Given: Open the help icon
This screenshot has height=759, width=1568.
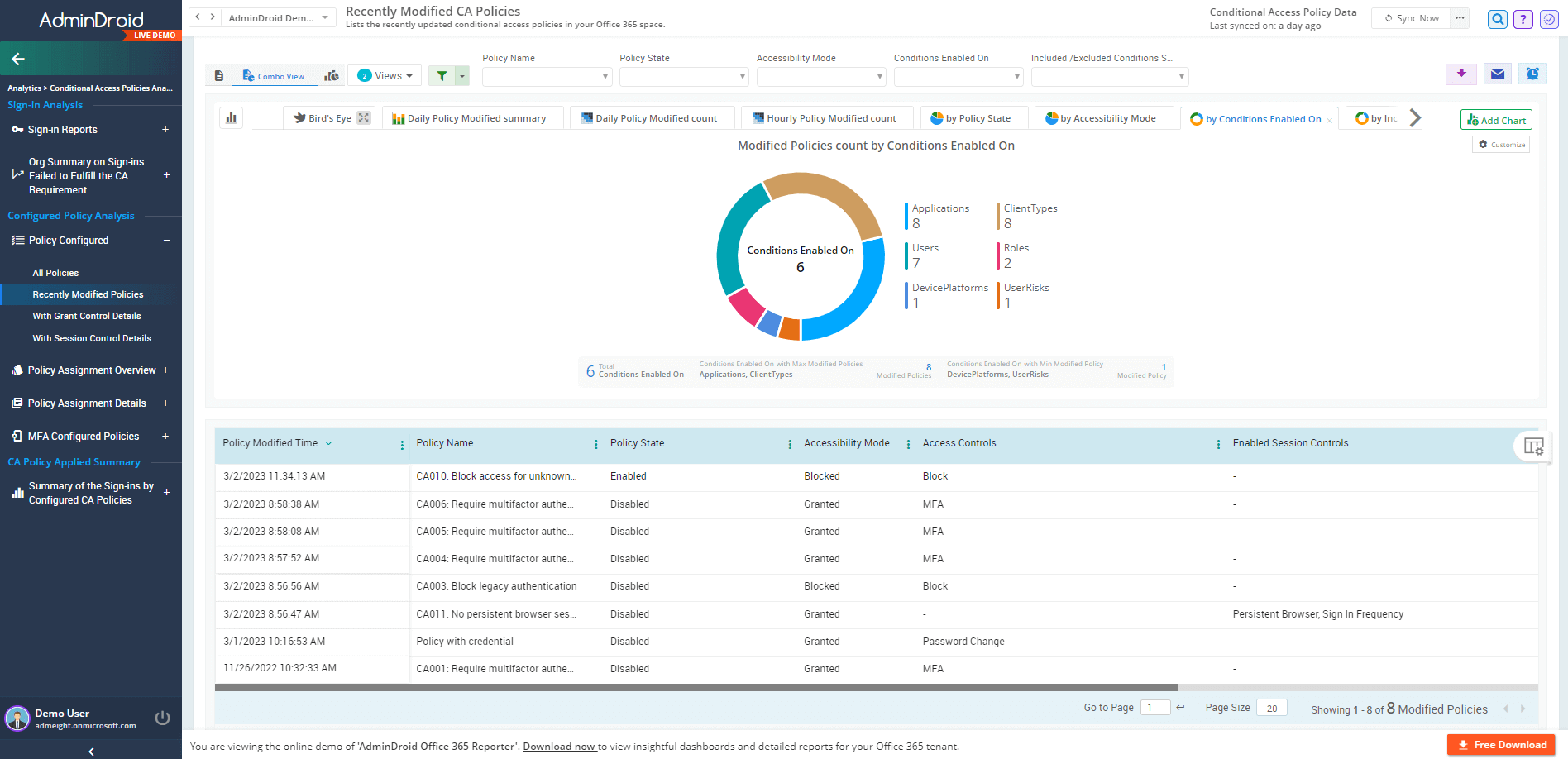Looking at the screenshot, I should coord(1523,19).
